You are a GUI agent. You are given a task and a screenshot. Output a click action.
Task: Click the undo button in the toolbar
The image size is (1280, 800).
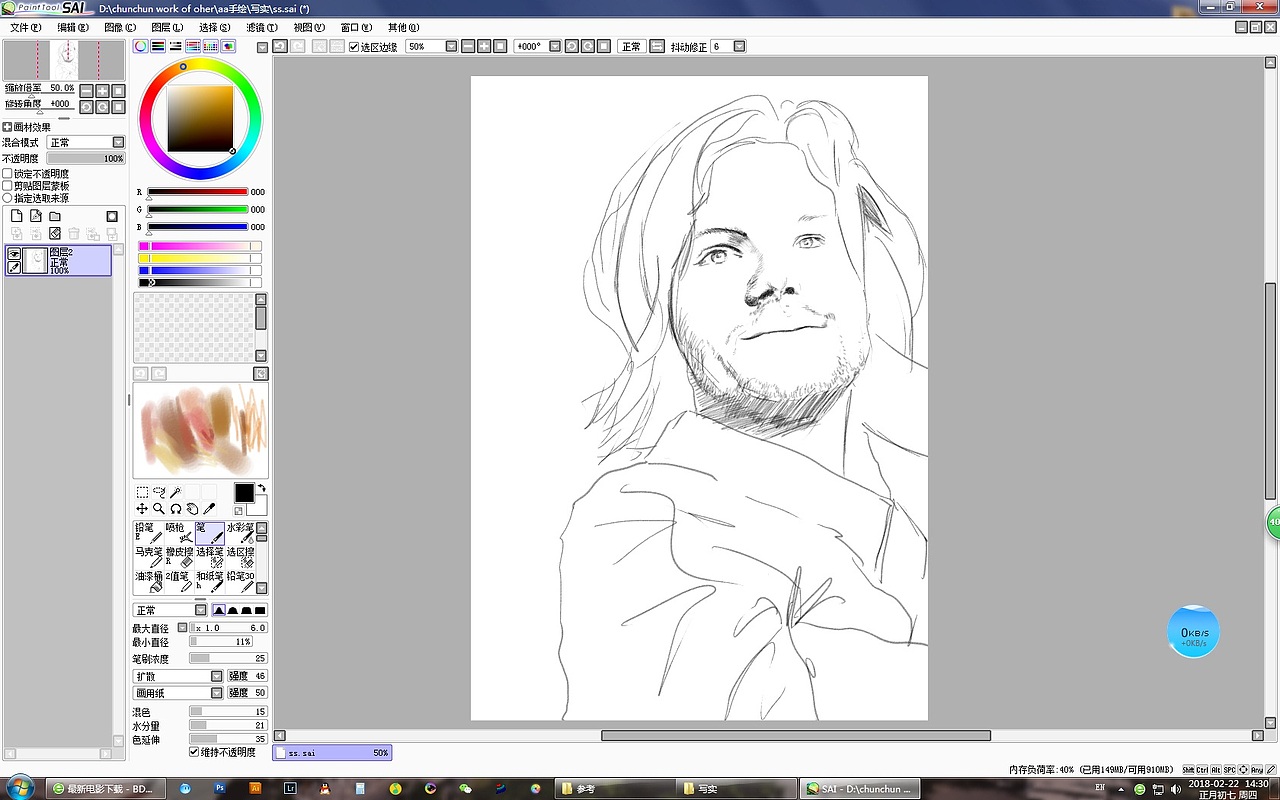tap(279, 46)
